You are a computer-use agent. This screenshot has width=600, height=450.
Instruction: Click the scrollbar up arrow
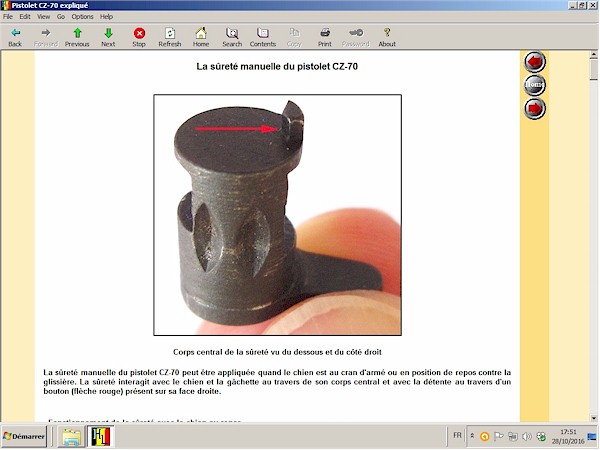pyautogui.click(x=593, y=55)
